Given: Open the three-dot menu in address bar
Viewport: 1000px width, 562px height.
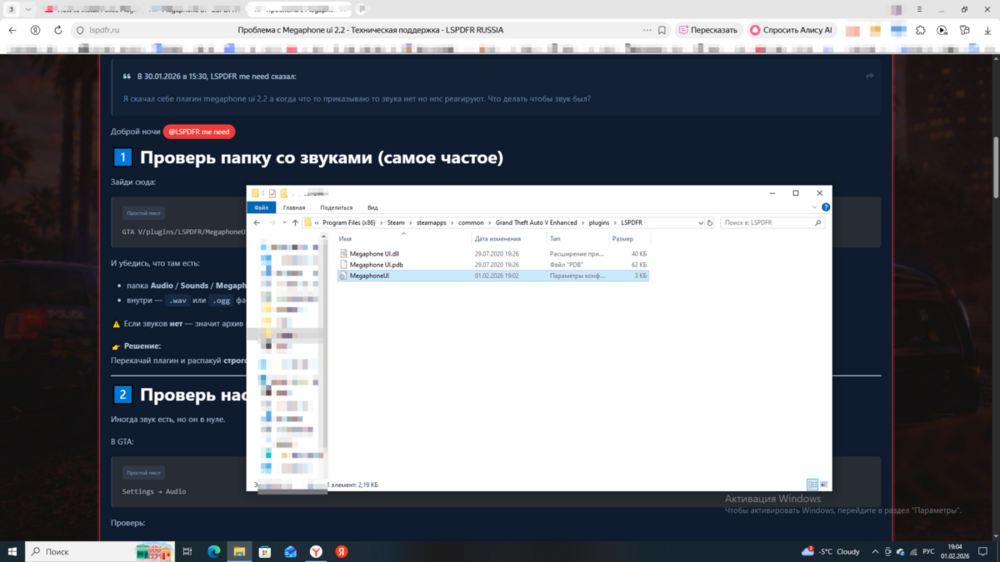Looking at the screenshot, I should click(x=647, y=30).
